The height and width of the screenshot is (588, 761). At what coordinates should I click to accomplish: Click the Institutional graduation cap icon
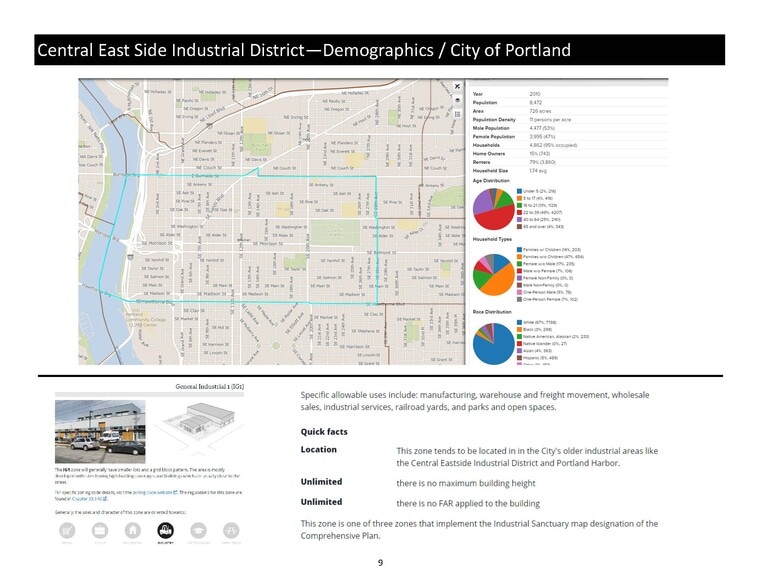[x=199, y=531]
